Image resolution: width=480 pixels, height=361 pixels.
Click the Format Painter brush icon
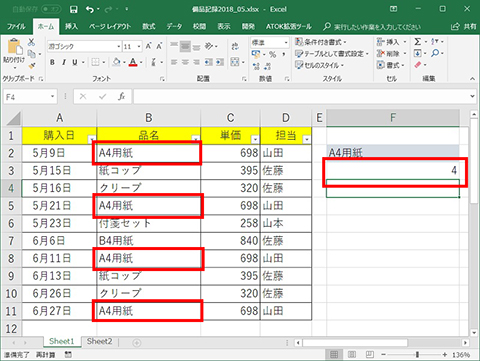pyautogui.click(x=32, y=66)
